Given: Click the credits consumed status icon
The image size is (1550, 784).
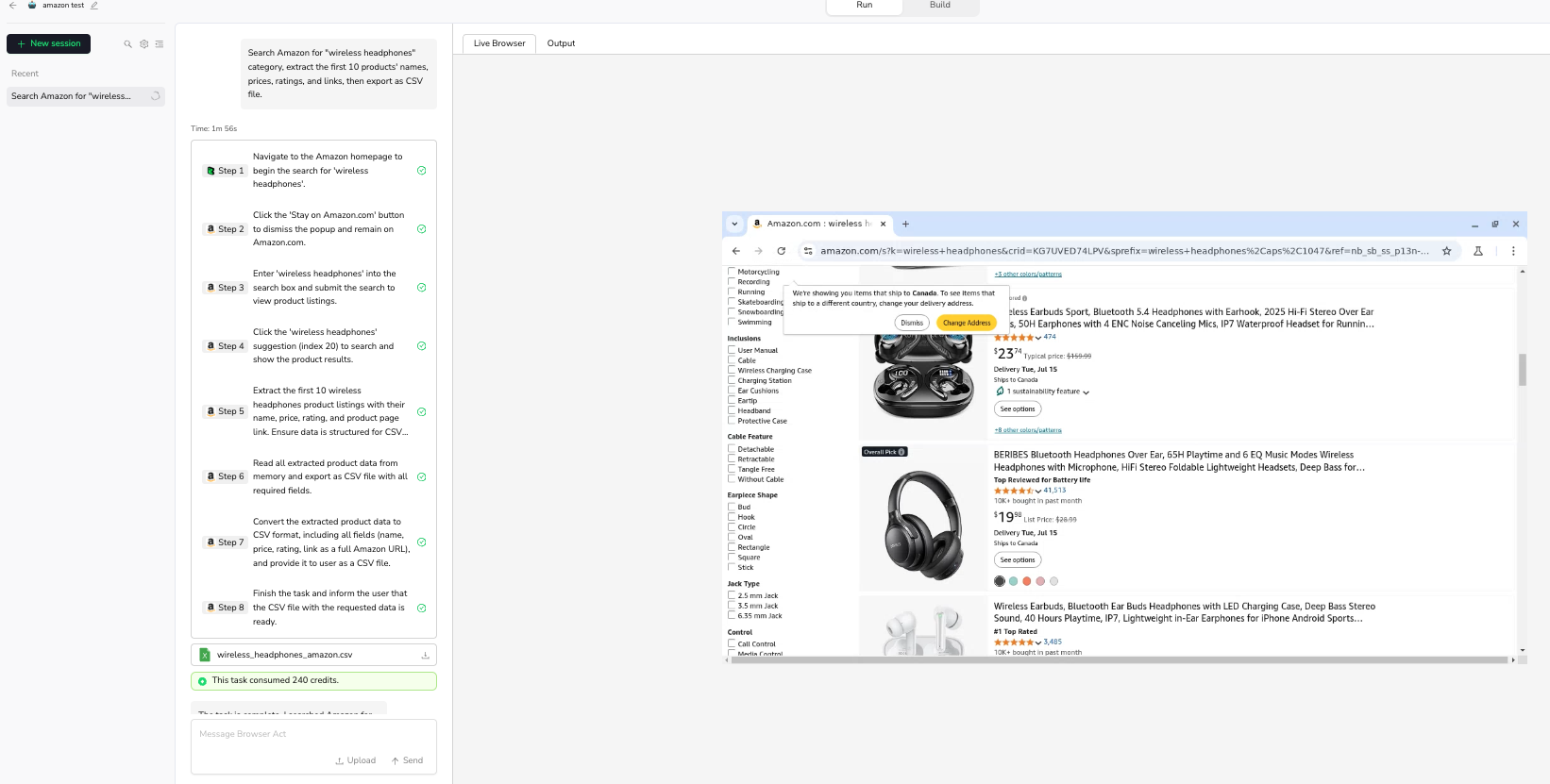Looking at the screenshot, I should coord(202,681).
